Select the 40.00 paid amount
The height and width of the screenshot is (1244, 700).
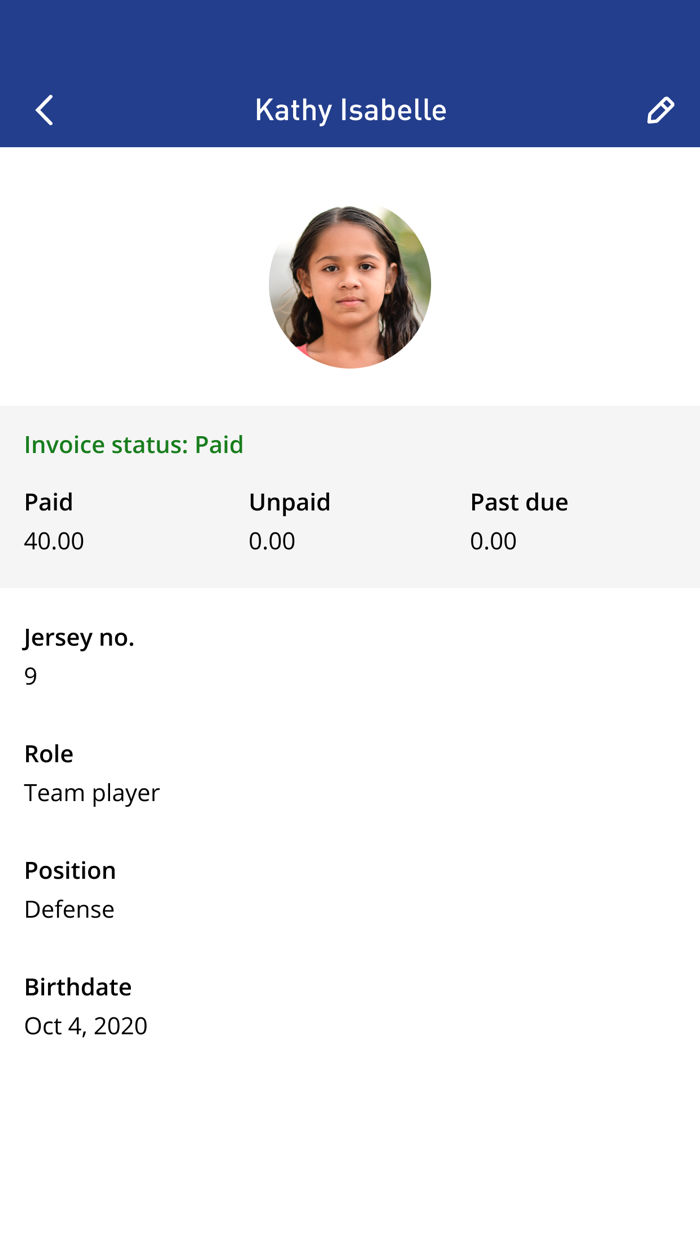(54, 541)
